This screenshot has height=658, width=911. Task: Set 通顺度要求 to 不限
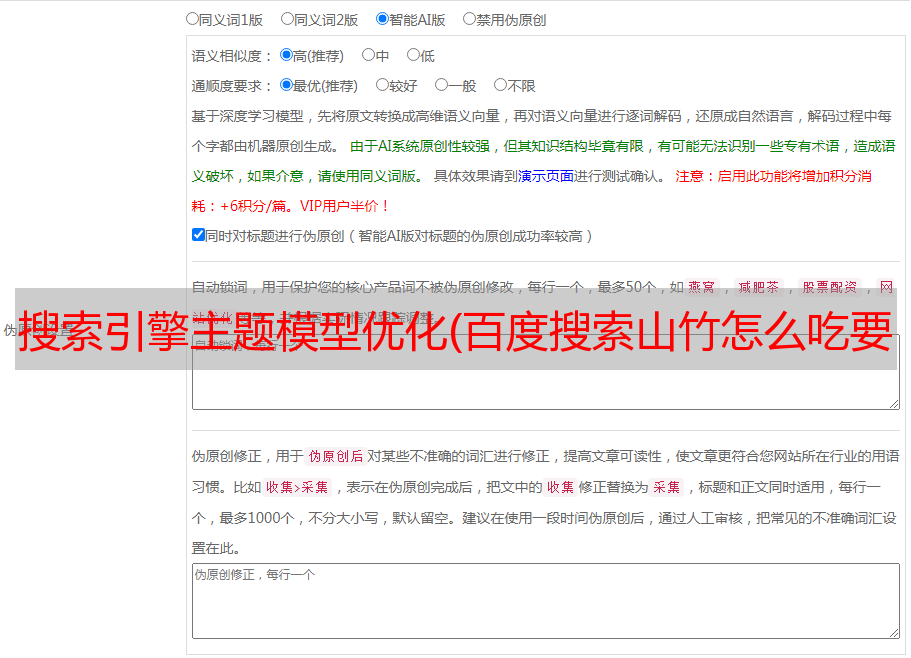point(500,85)
